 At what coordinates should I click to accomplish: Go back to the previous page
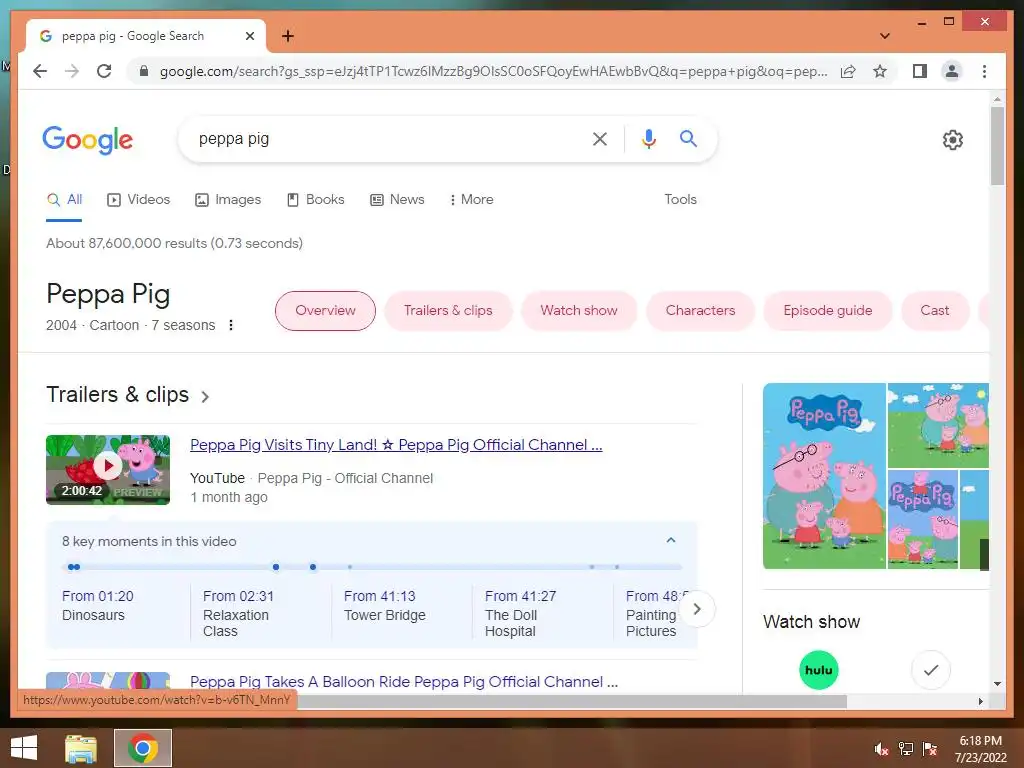click(40, 71)
